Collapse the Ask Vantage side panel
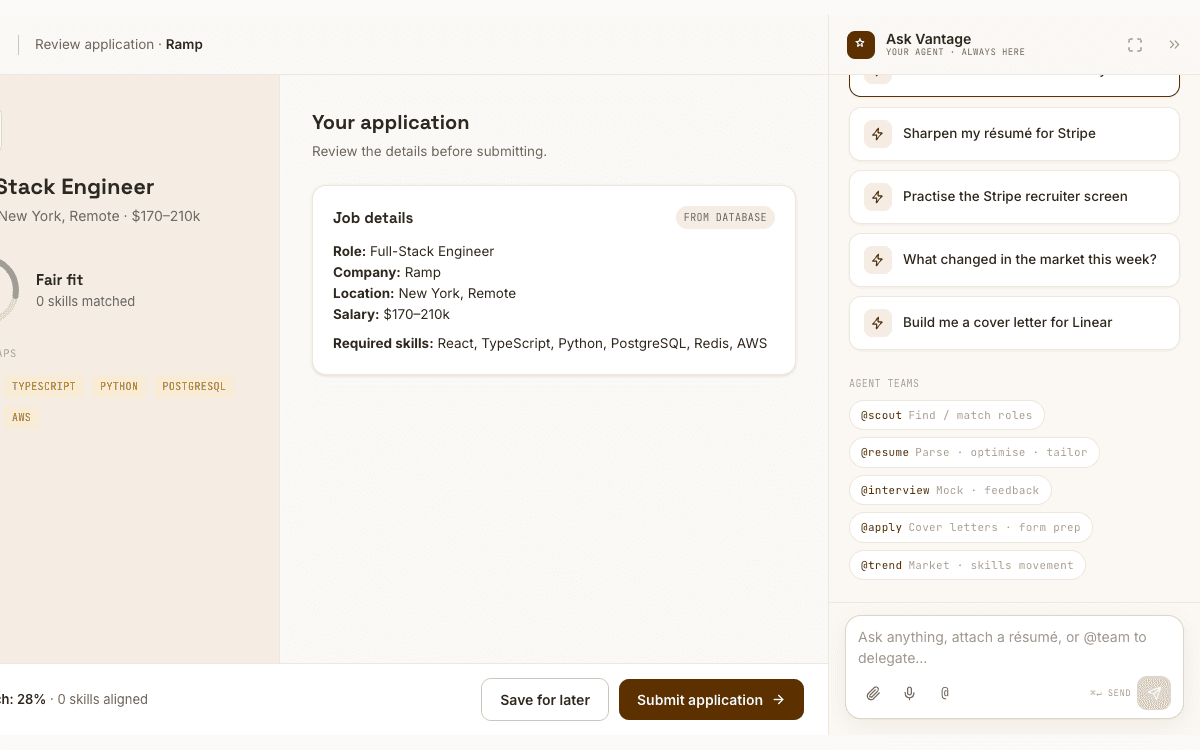The height and width of the screenshot is (750, 1200). pos(1174,45)
